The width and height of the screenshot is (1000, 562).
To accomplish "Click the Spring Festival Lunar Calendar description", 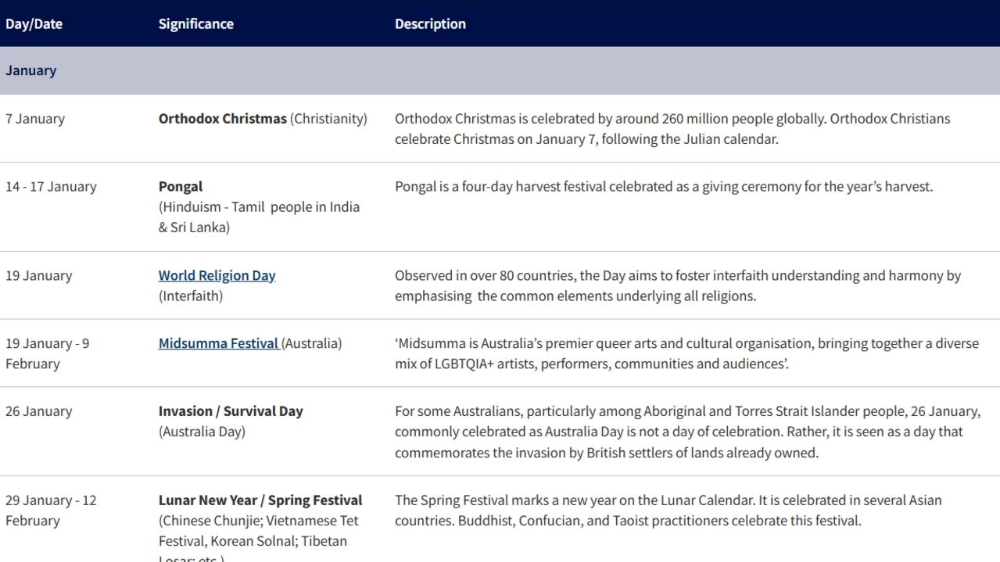I will pyautogui.click(x=668, y=510).
